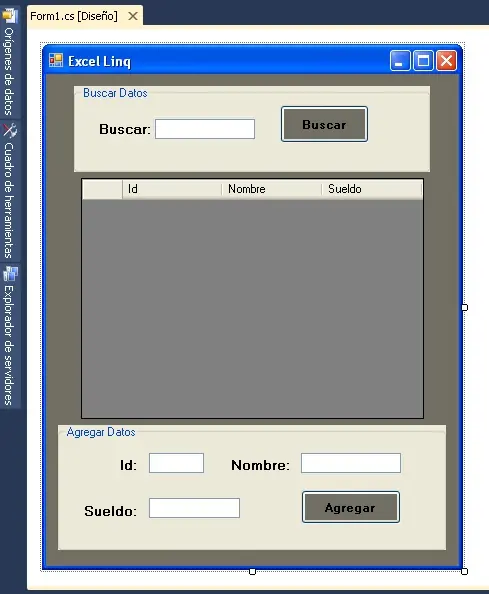
Task: Close the Excel Linq form window
Action: pyautogui.click(x=446, y=61)
